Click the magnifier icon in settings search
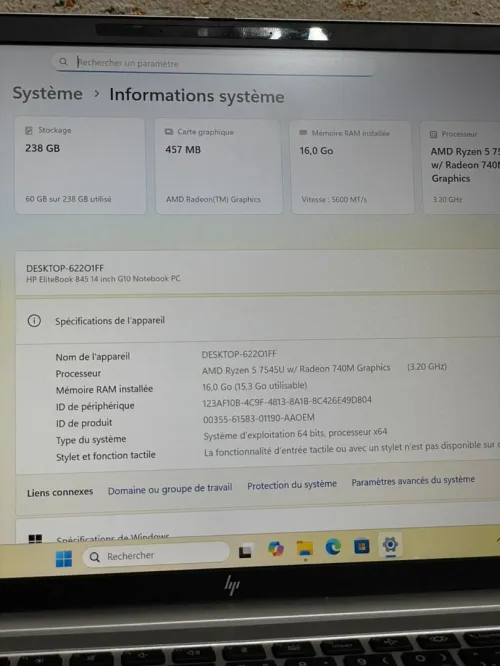This screenshot has width=500, height=666. pyautogui.click(x=63, y=62)
